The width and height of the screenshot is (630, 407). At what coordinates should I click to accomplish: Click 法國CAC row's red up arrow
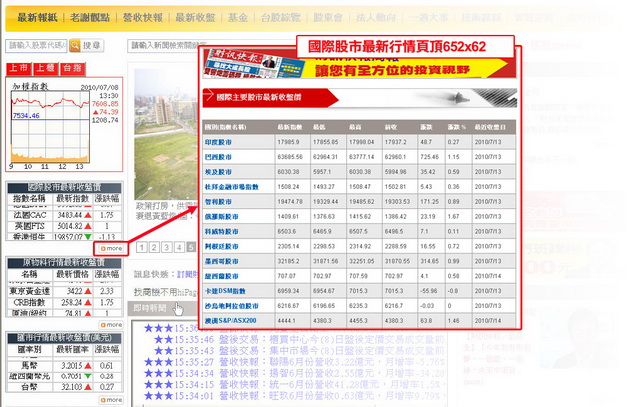88,215
